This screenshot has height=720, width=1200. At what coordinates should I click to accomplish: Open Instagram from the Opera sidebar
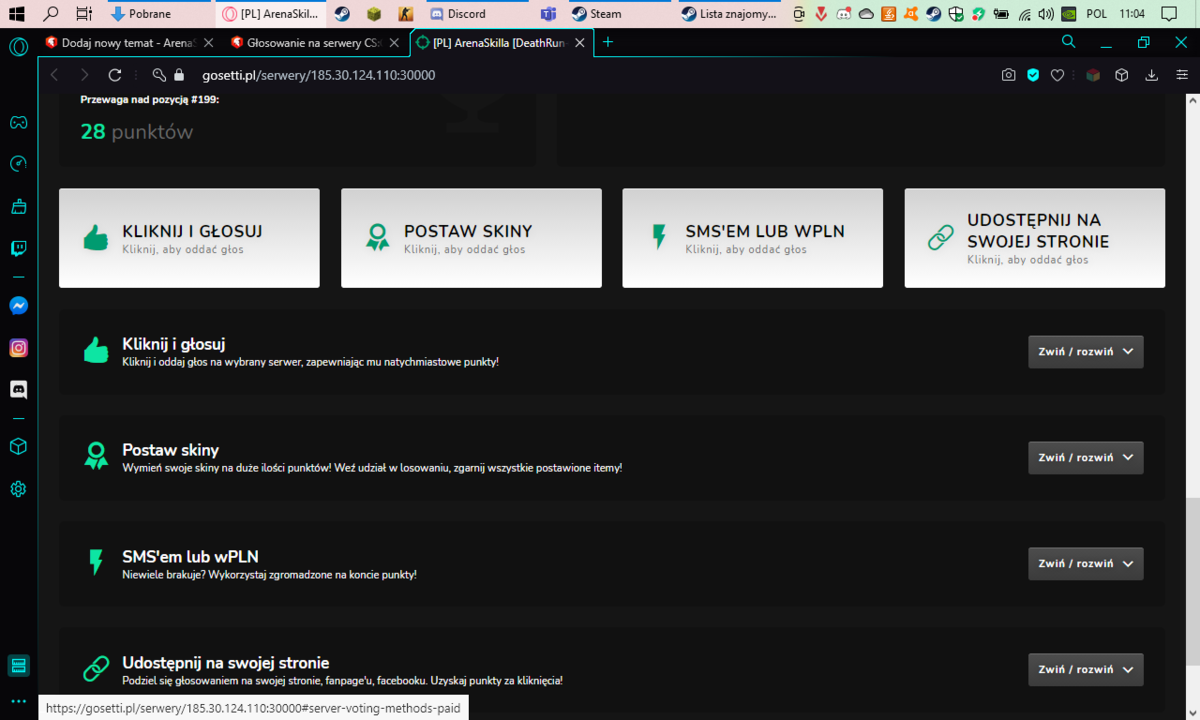pyautogui.click(x=18, y=348)
